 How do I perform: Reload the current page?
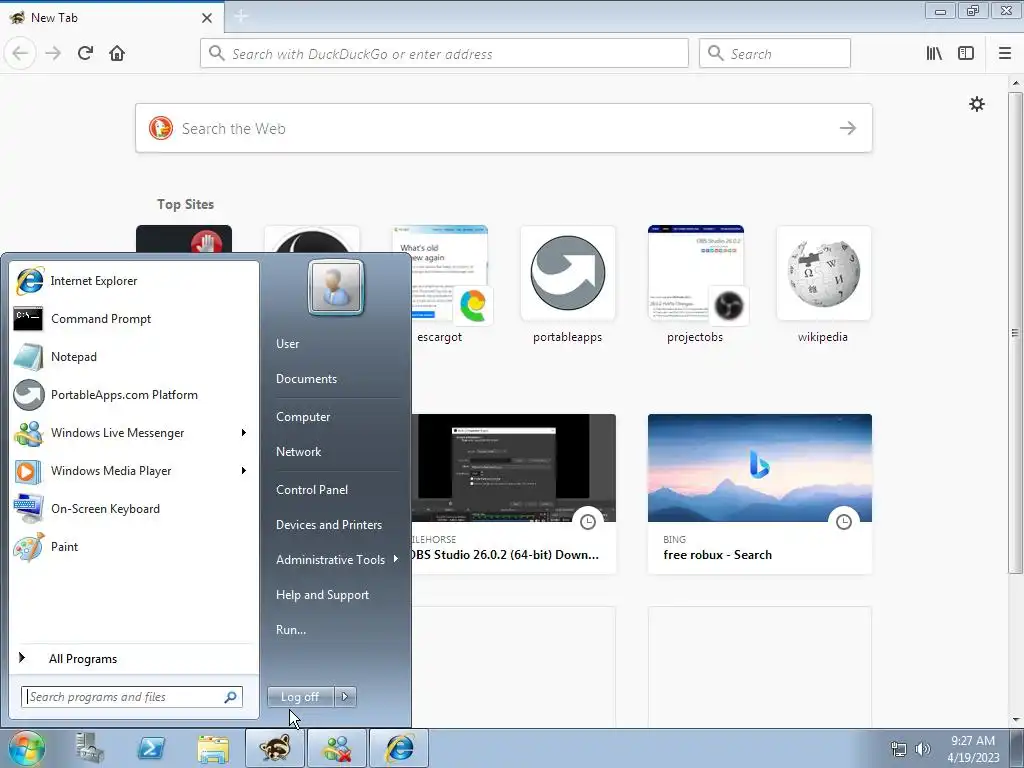[x=85, y=54]
